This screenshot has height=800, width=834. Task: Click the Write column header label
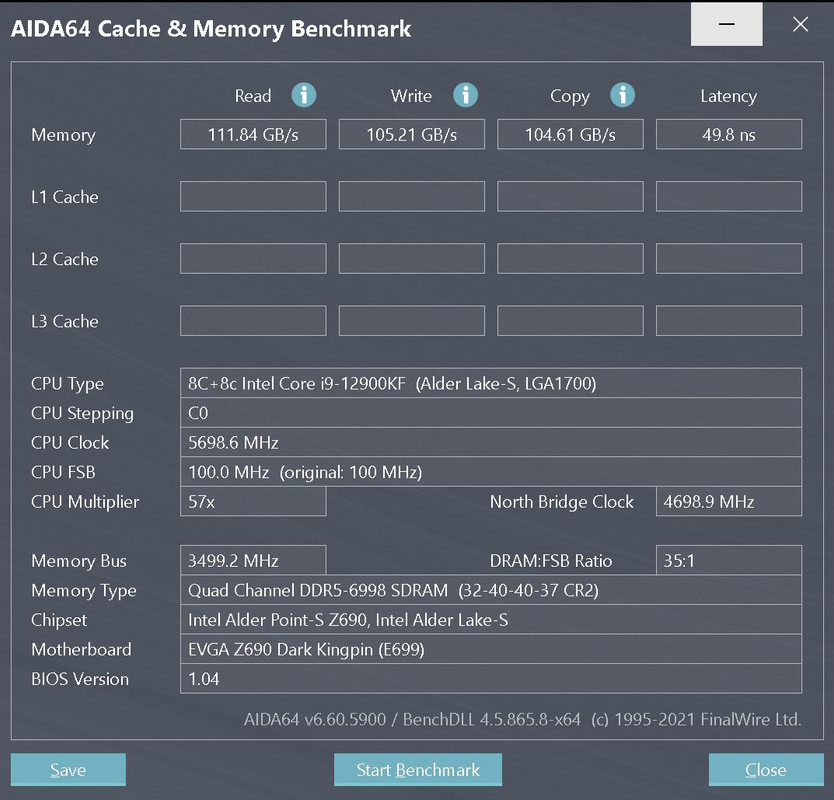click(x=411, y=96)
